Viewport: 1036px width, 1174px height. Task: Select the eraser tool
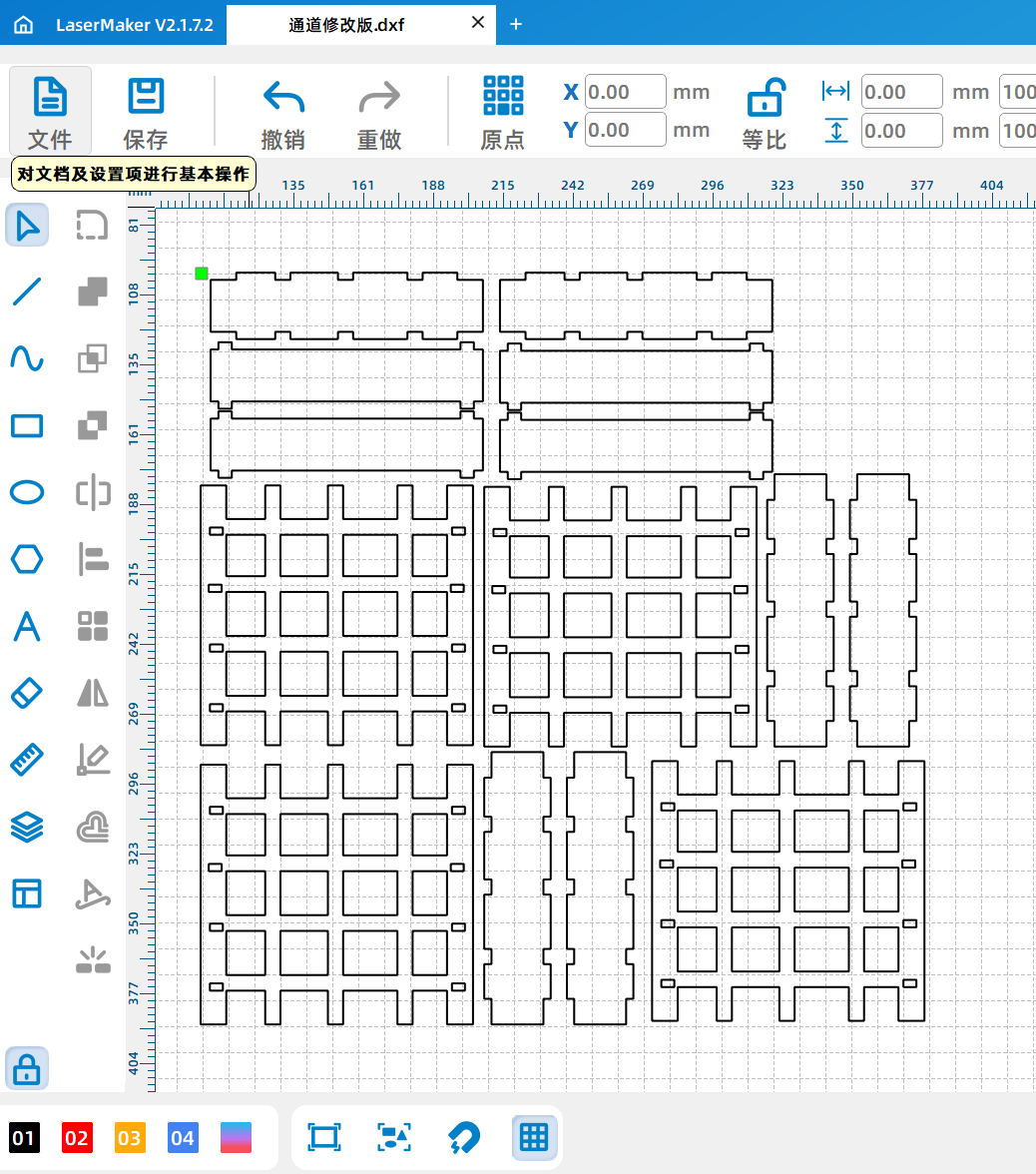coord(27,693)
